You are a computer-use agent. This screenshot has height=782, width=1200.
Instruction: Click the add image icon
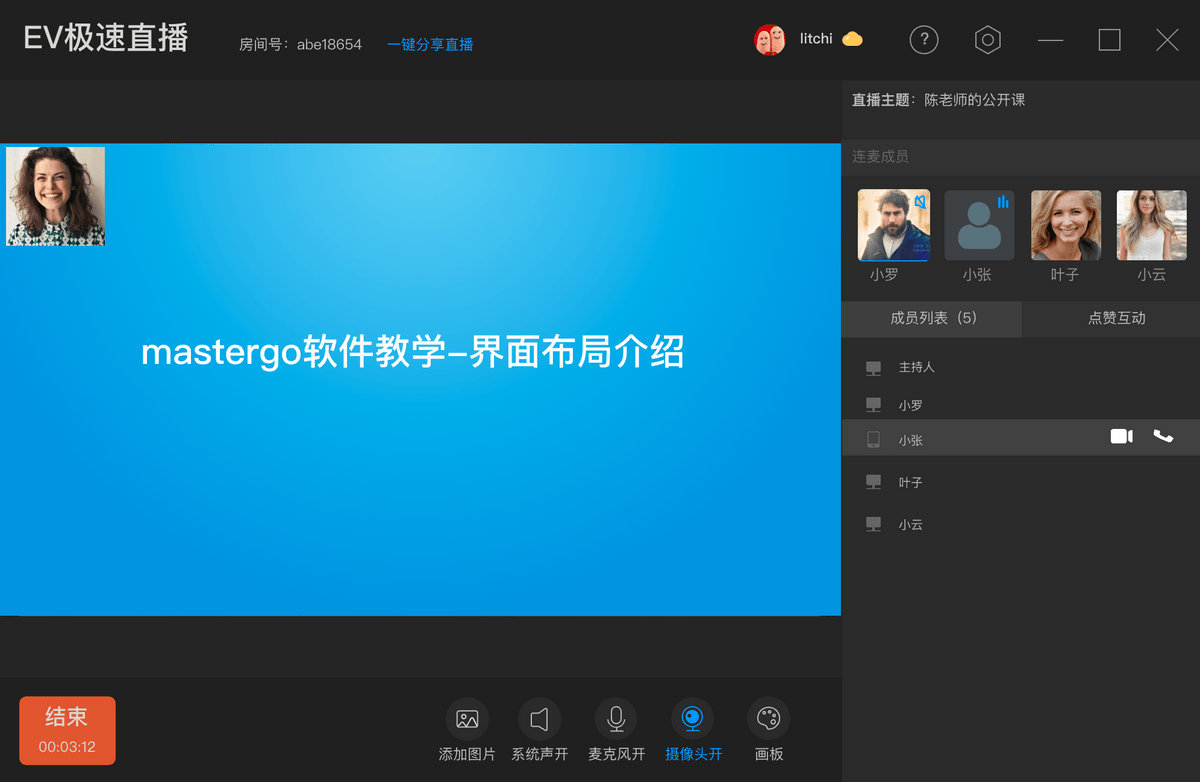coord(467,719)
